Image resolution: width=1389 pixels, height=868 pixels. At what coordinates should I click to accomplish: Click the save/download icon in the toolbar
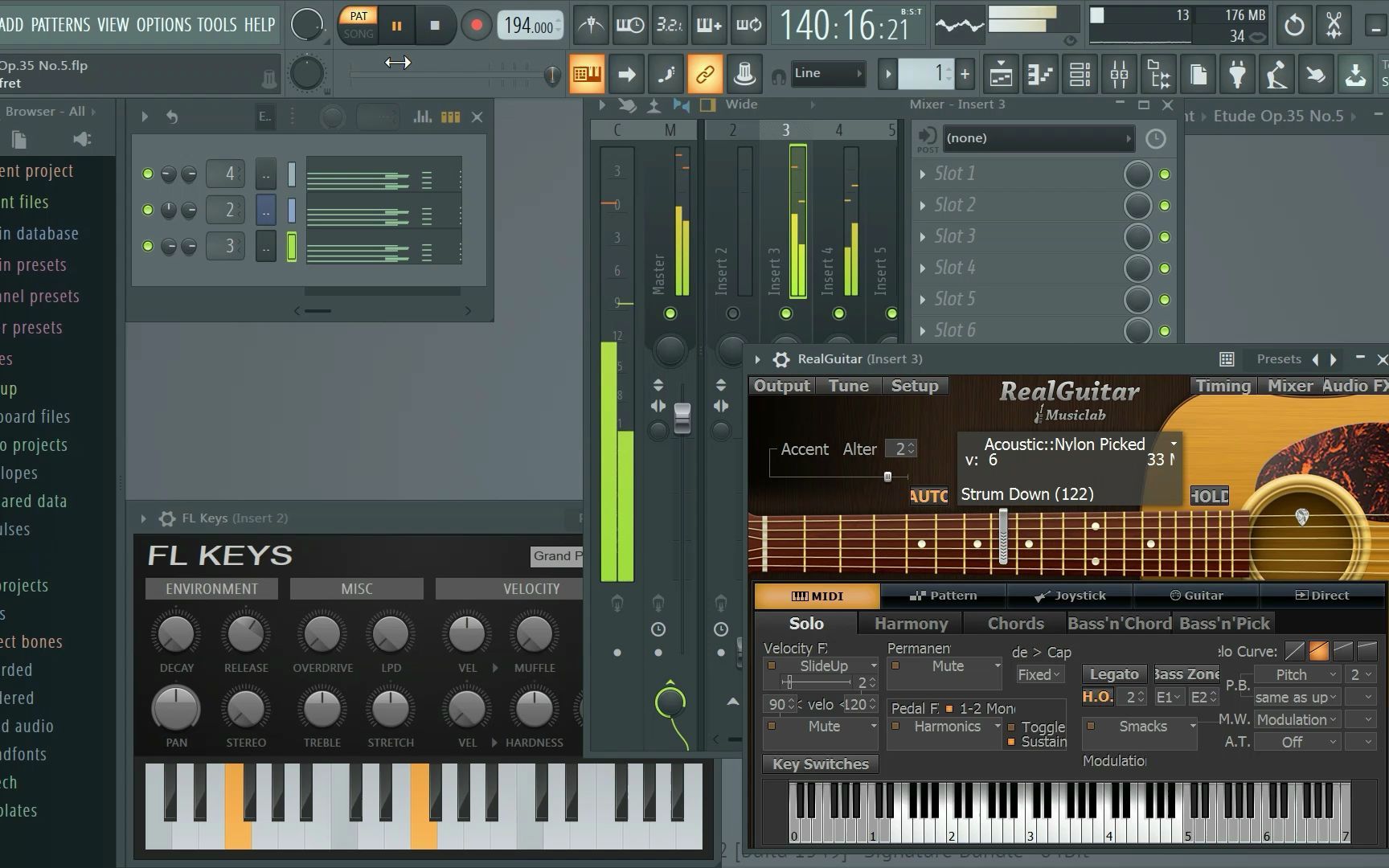[x=1355, y=75]
